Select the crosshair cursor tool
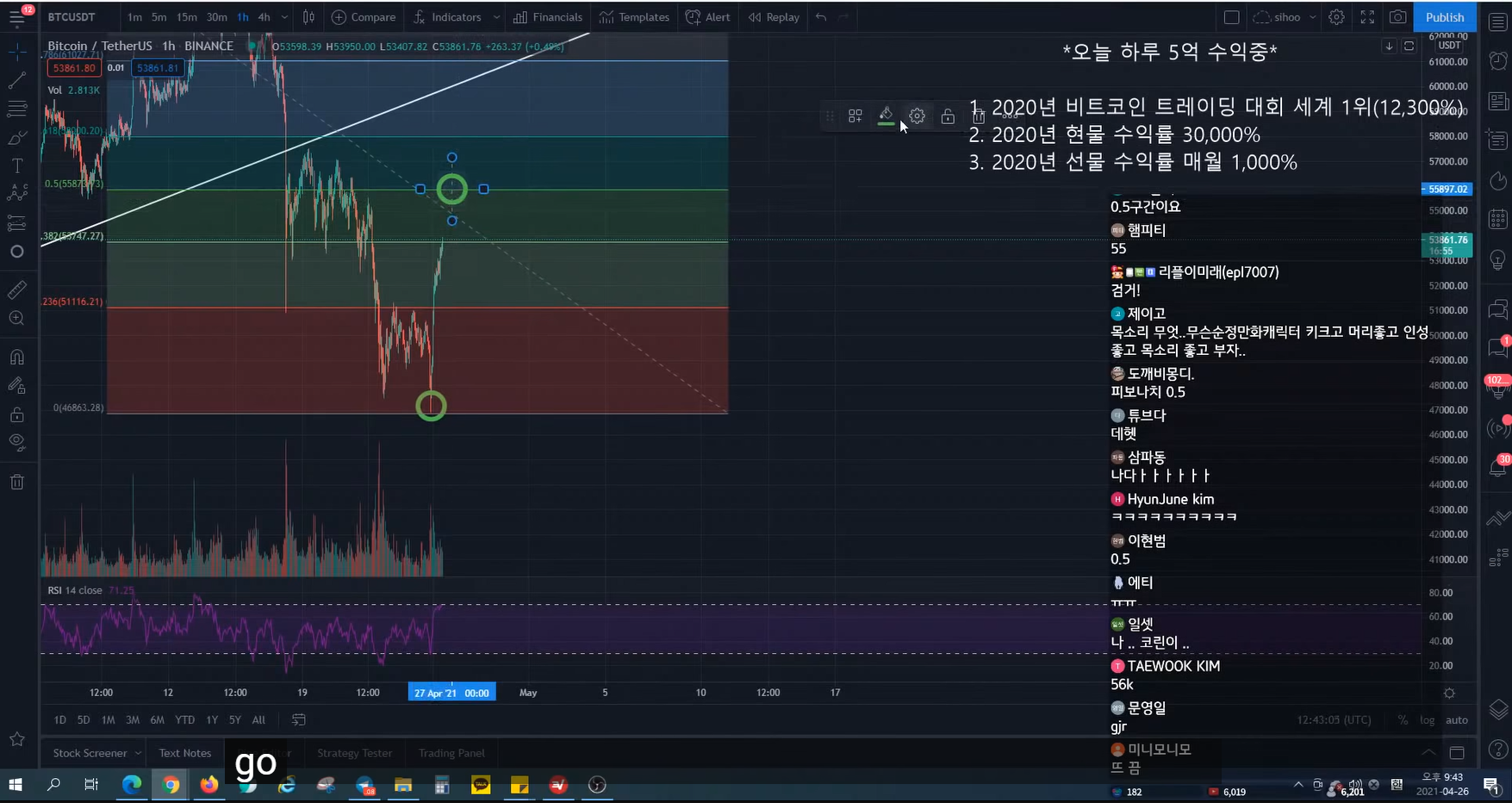This screenshot has width=1512, height=803. [x=16, y=53]
